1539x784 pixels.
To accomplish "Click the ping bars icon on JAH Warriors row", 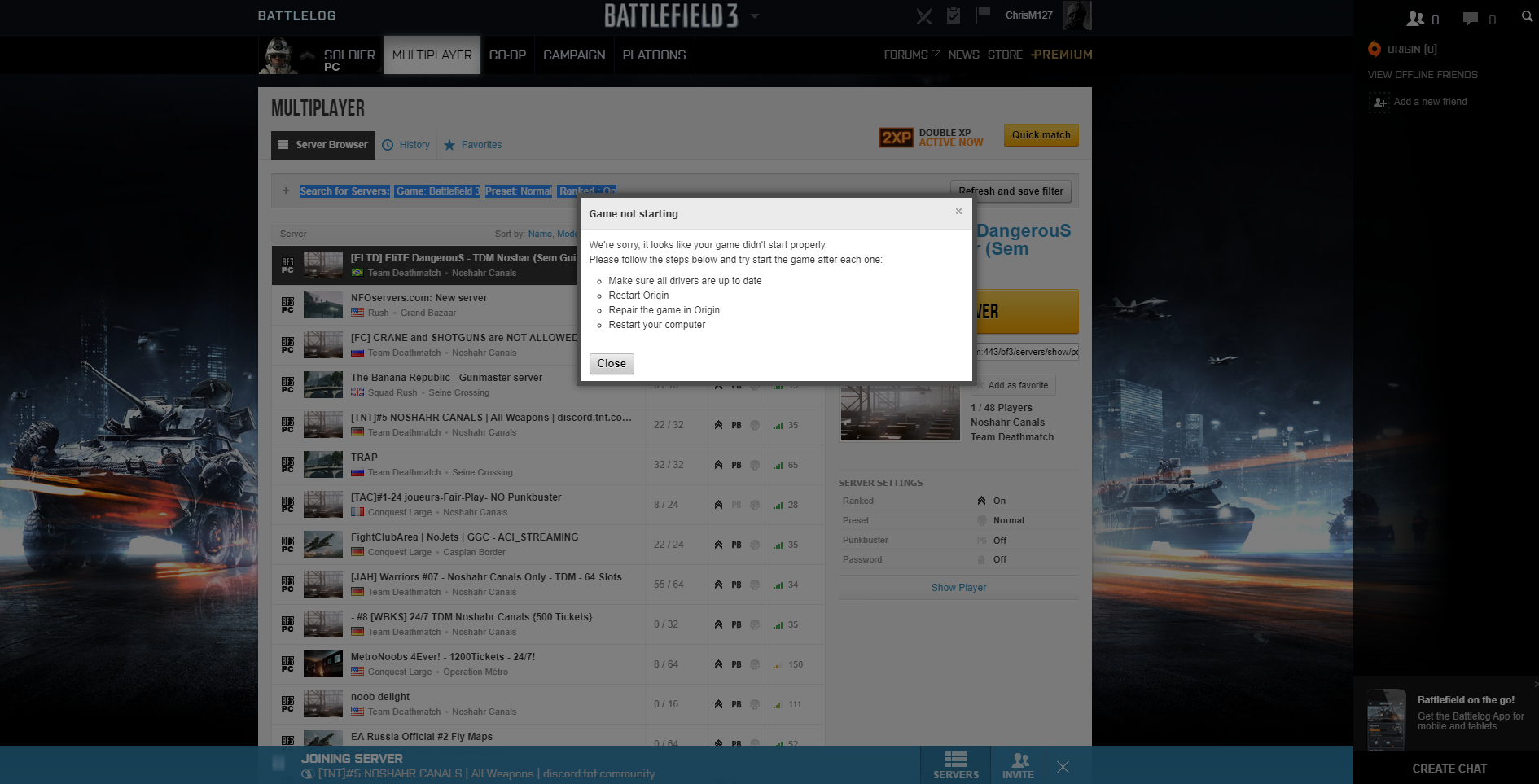I will 778,585.
